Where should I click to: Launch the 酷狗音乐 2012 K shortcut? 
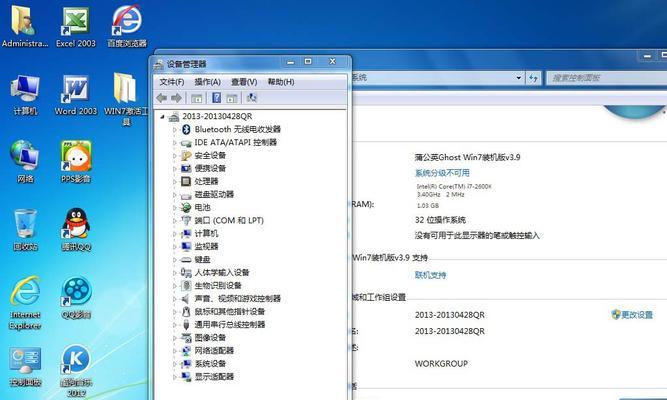[x=76, y=371]
